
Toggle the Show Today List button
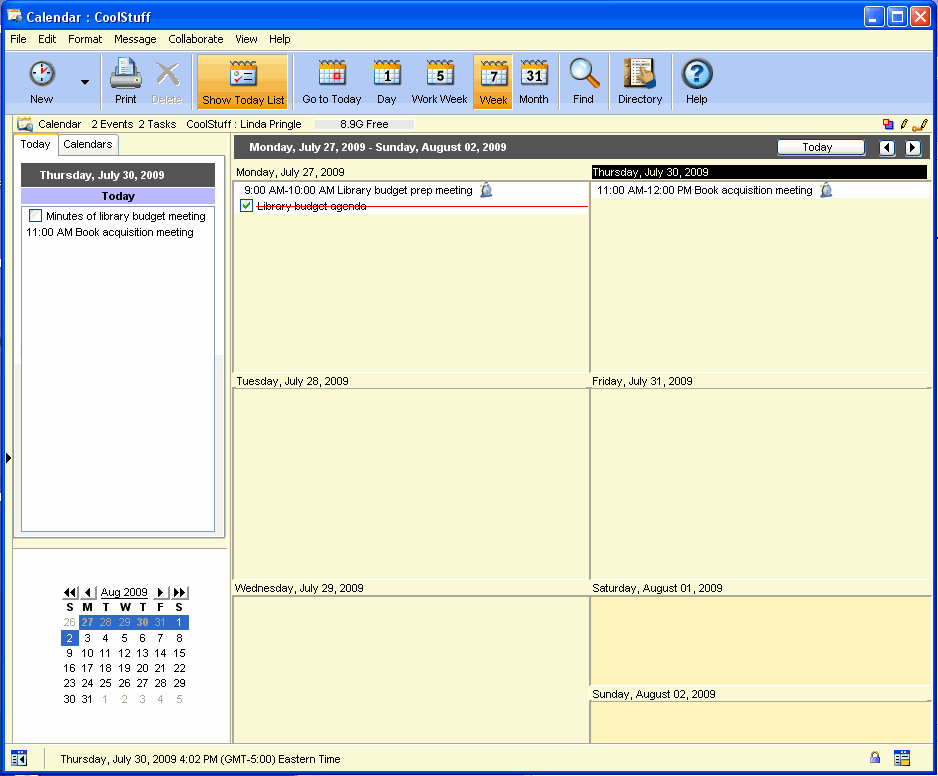tap(243, 81)
